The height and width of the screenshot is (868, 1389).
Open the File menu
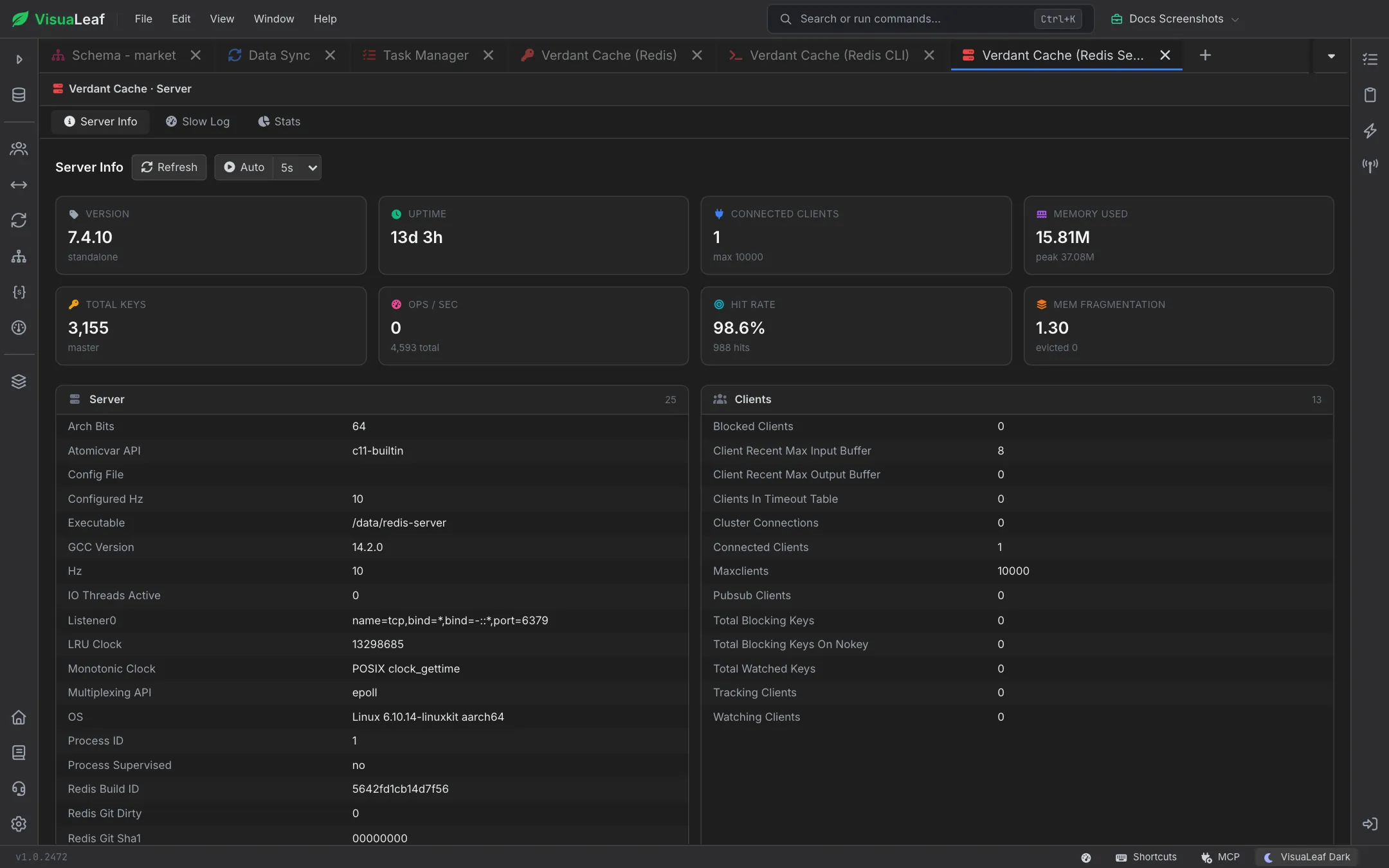pyautogui.click(x=143, y=19)
